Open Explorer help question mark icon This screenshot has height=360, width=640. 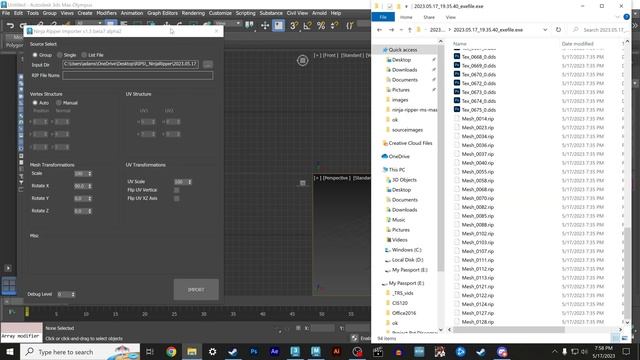627,17
